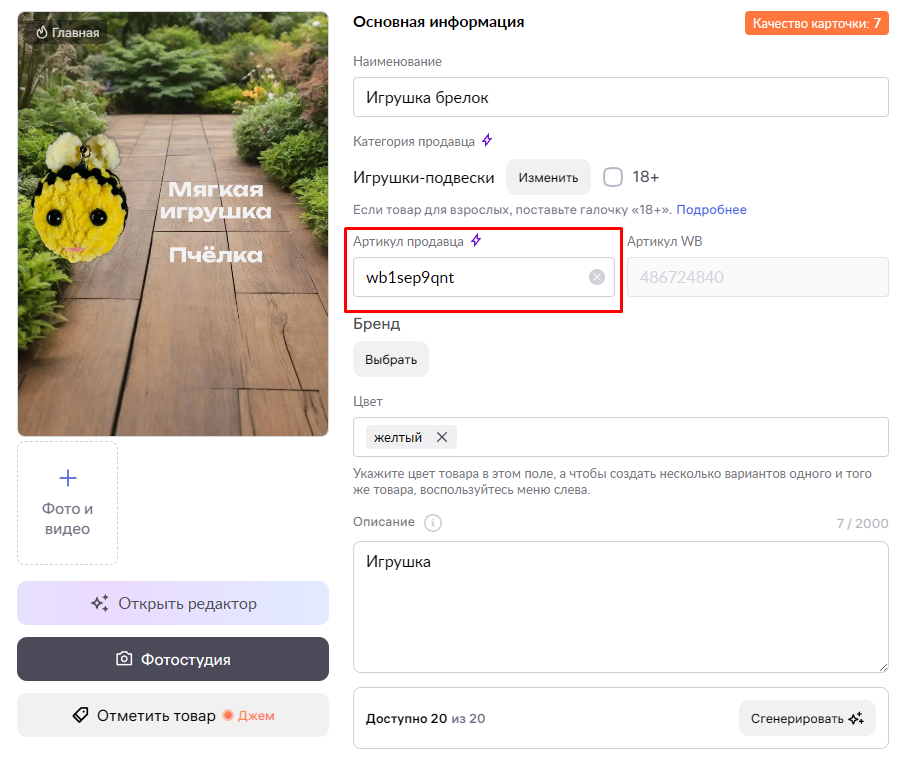Screen dimensions: 903x762
Task: Launch Открыть редактор
Action: (172, 603)
